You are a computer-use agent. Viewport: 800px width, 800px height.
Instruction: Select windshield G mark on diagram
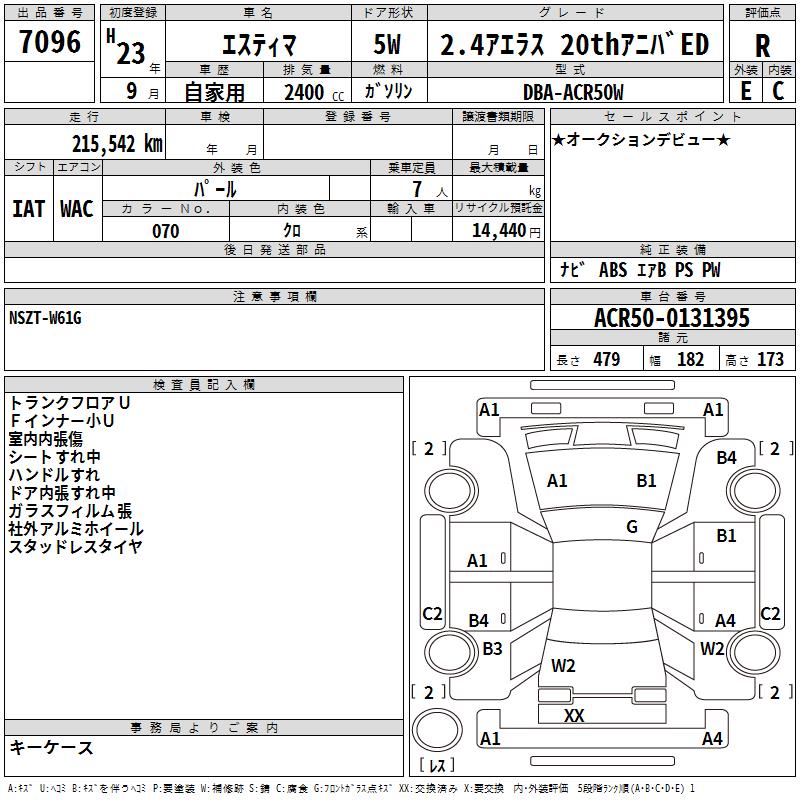click(x=632, y=526)
